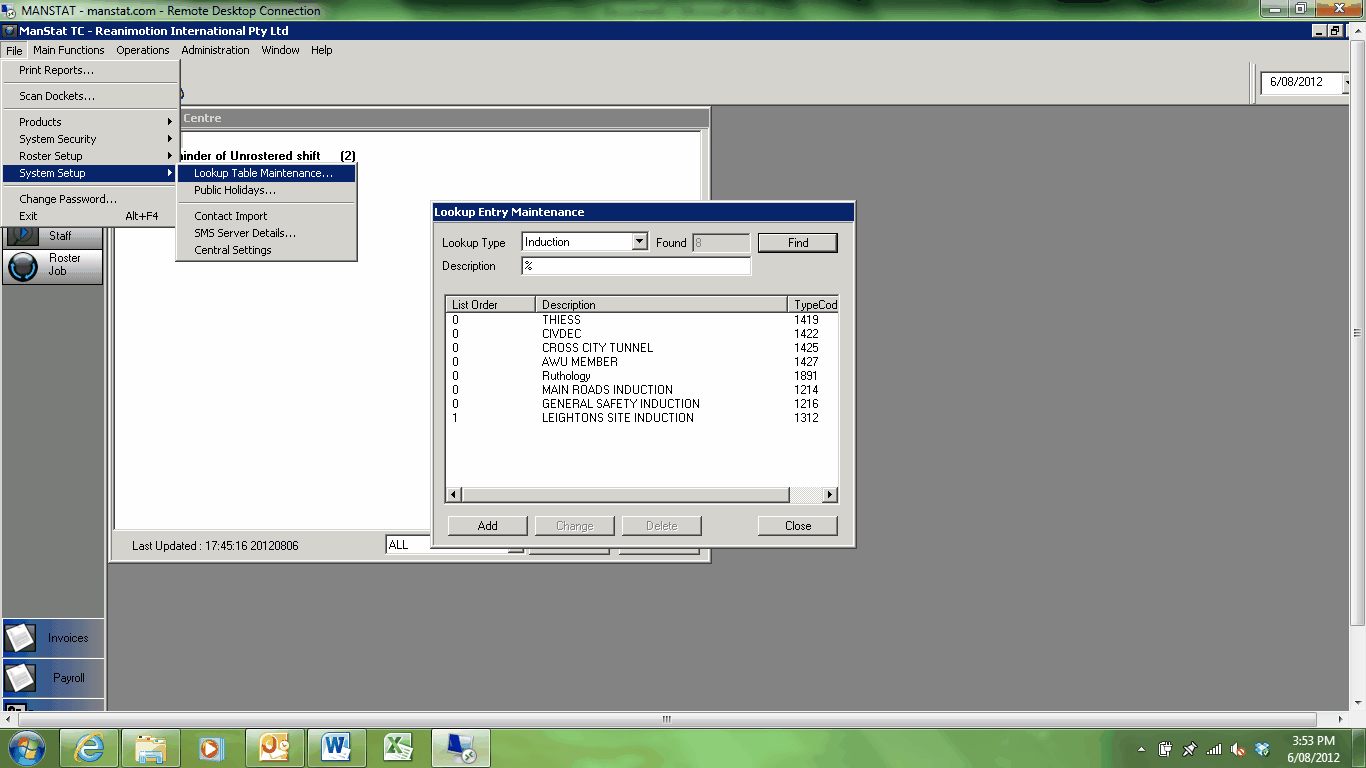Show hidden system tray icons

(1142, 749)
